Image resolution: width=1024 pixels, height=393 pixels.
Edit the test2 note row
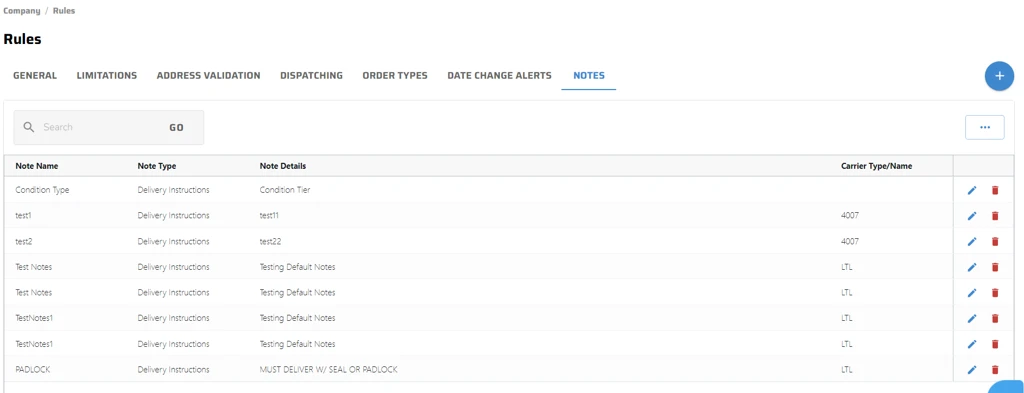(x=972, y=242)
